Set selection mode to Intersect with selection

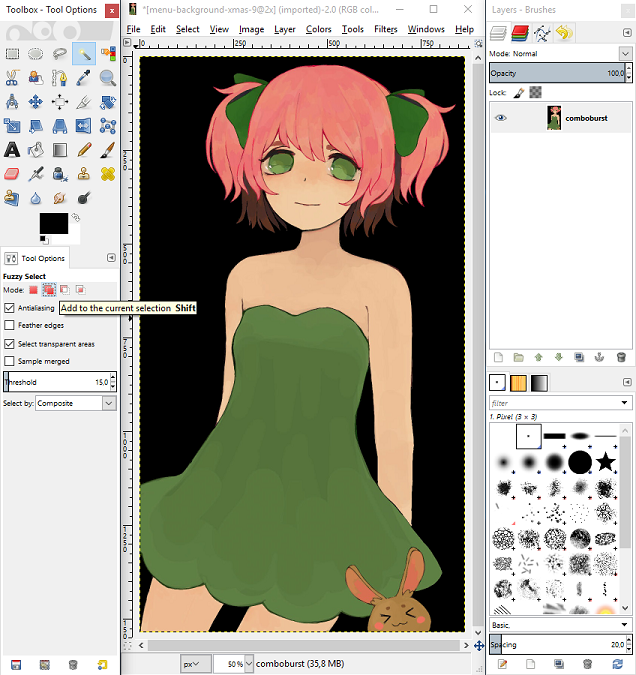[x=80, y=290]
